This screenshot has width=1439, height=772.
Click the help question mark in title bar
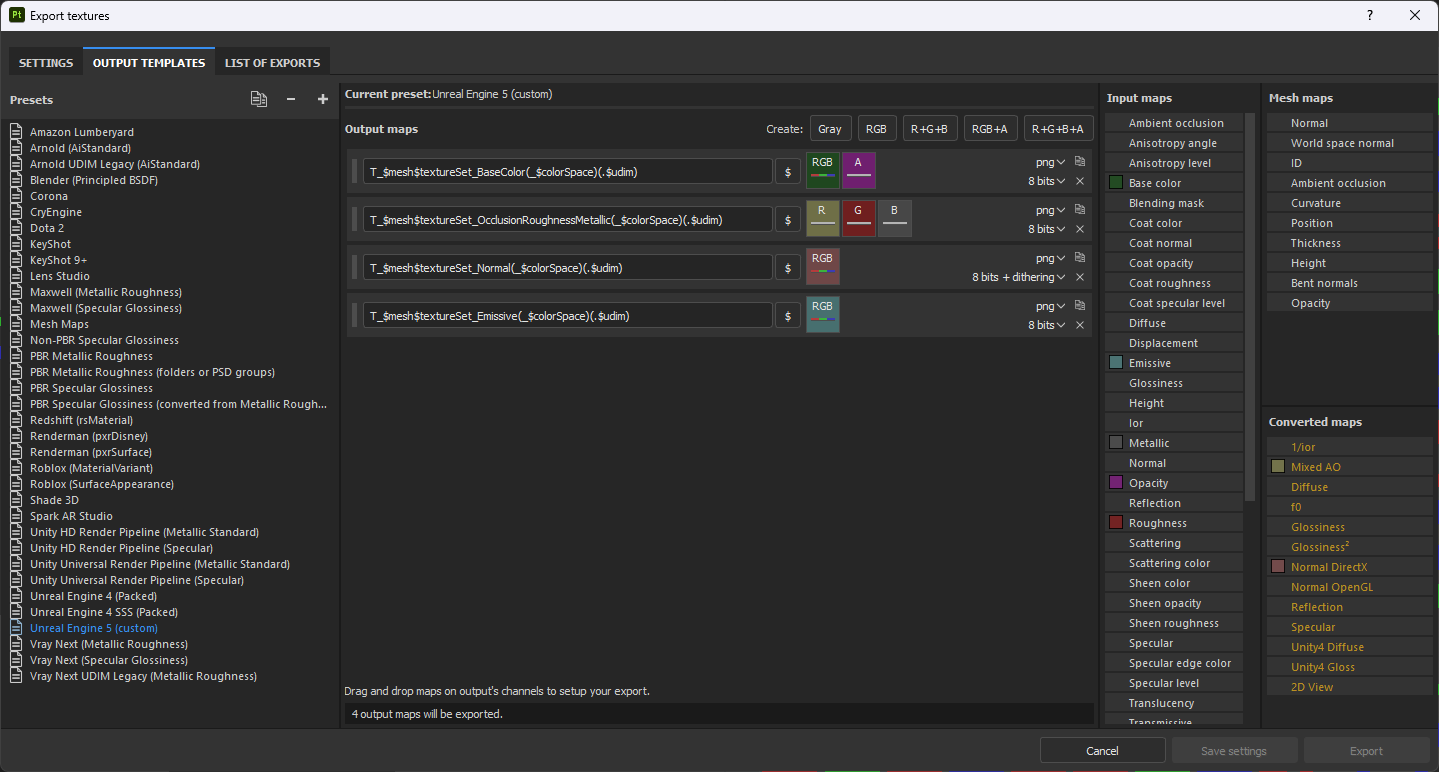click(x=1369, y=15)
